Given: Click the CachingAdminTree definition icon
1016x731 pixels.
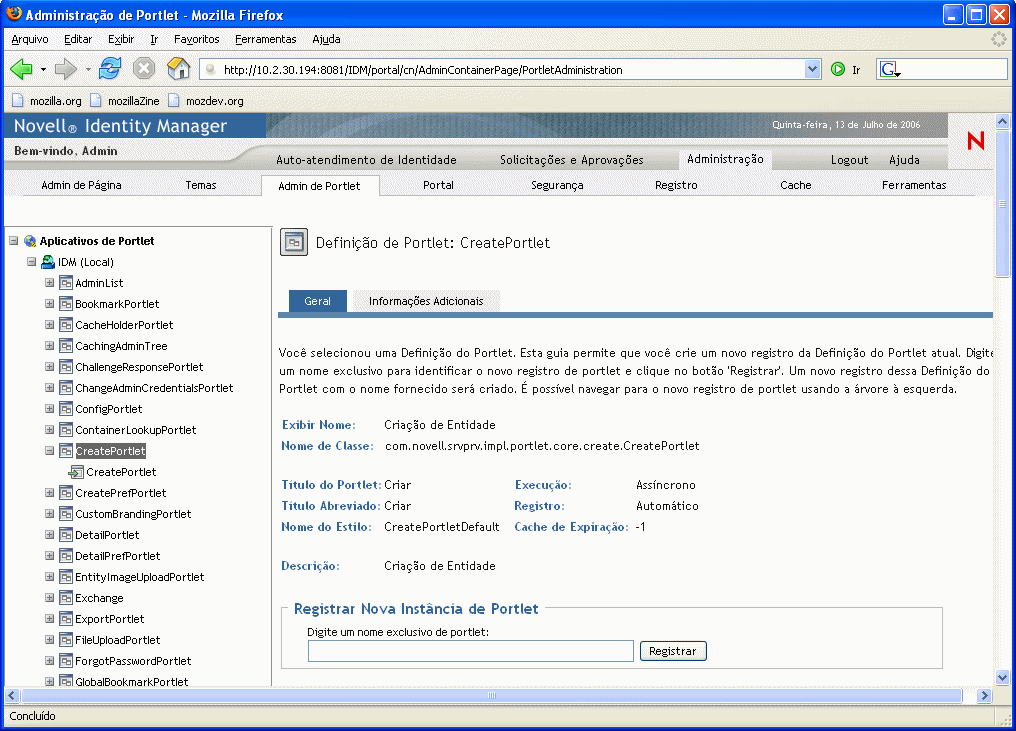Looking at the screenshot, I should pyautogui.click(x=65, y=346).
